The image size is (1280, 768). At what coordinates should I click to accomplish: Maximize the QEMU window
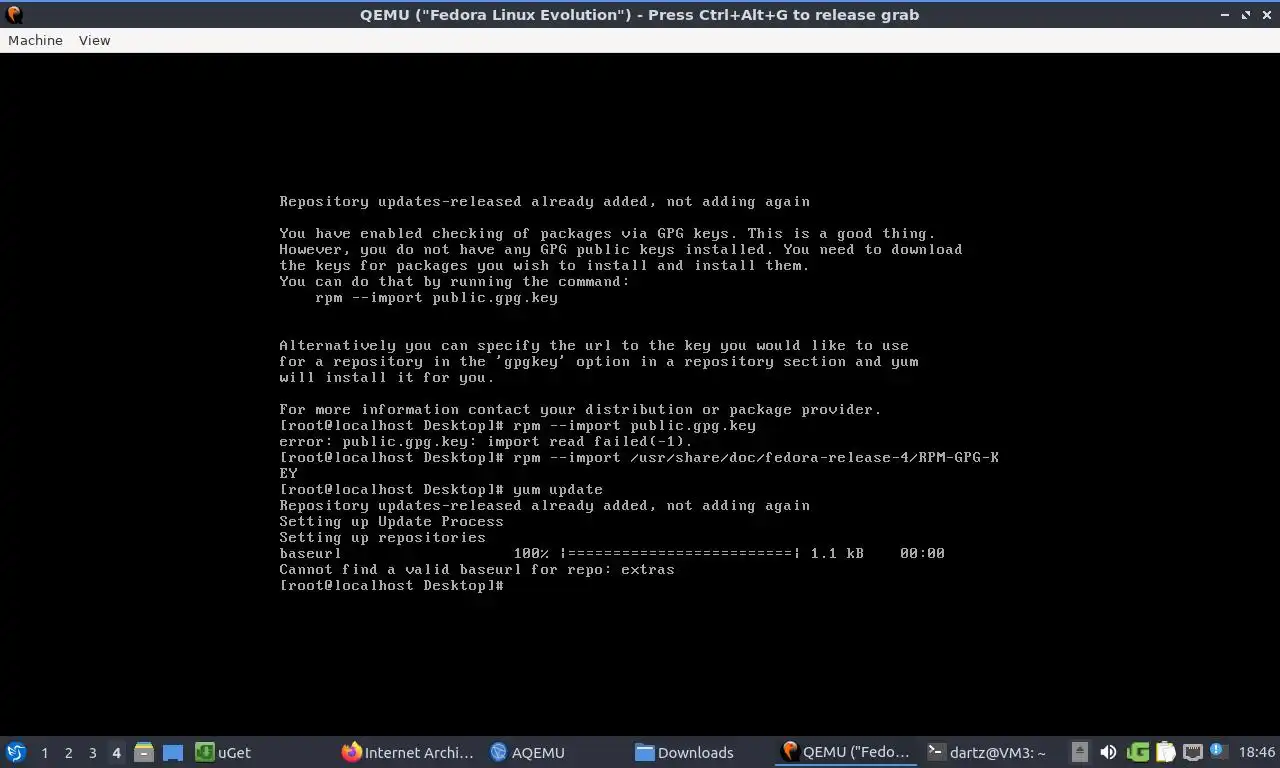(1246, 15)
